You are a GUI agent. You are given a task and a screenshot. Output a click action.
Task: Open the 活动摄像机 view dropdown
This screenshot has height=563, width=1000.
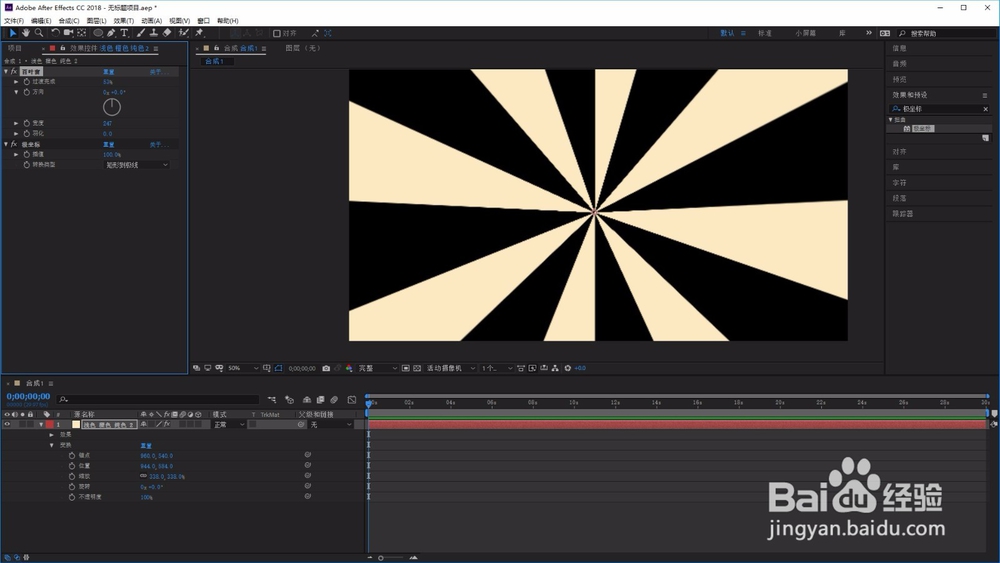(451, 368)
